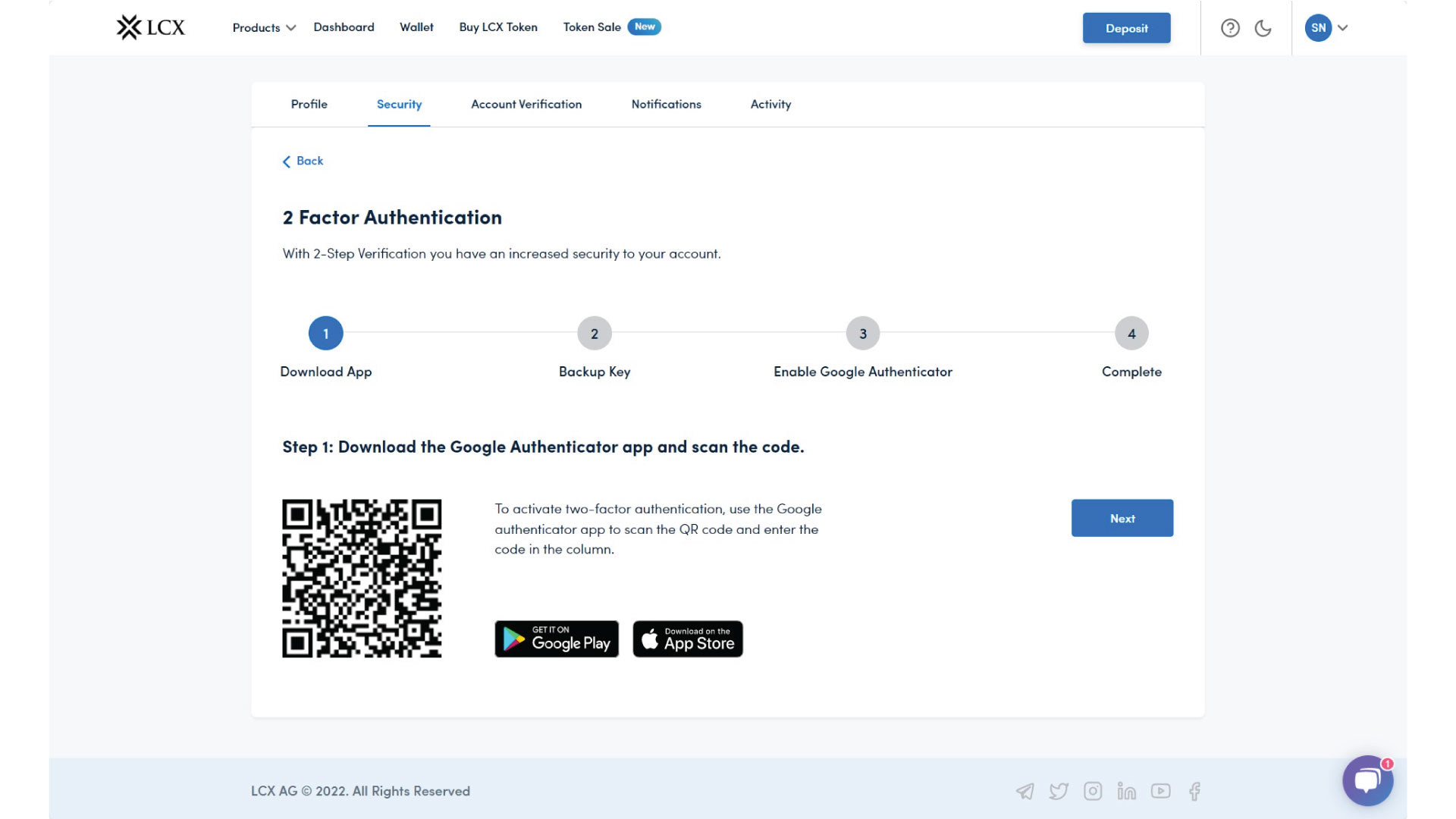Click the Facebook footer icon

pyautogui.click(x=1194, y=792)
